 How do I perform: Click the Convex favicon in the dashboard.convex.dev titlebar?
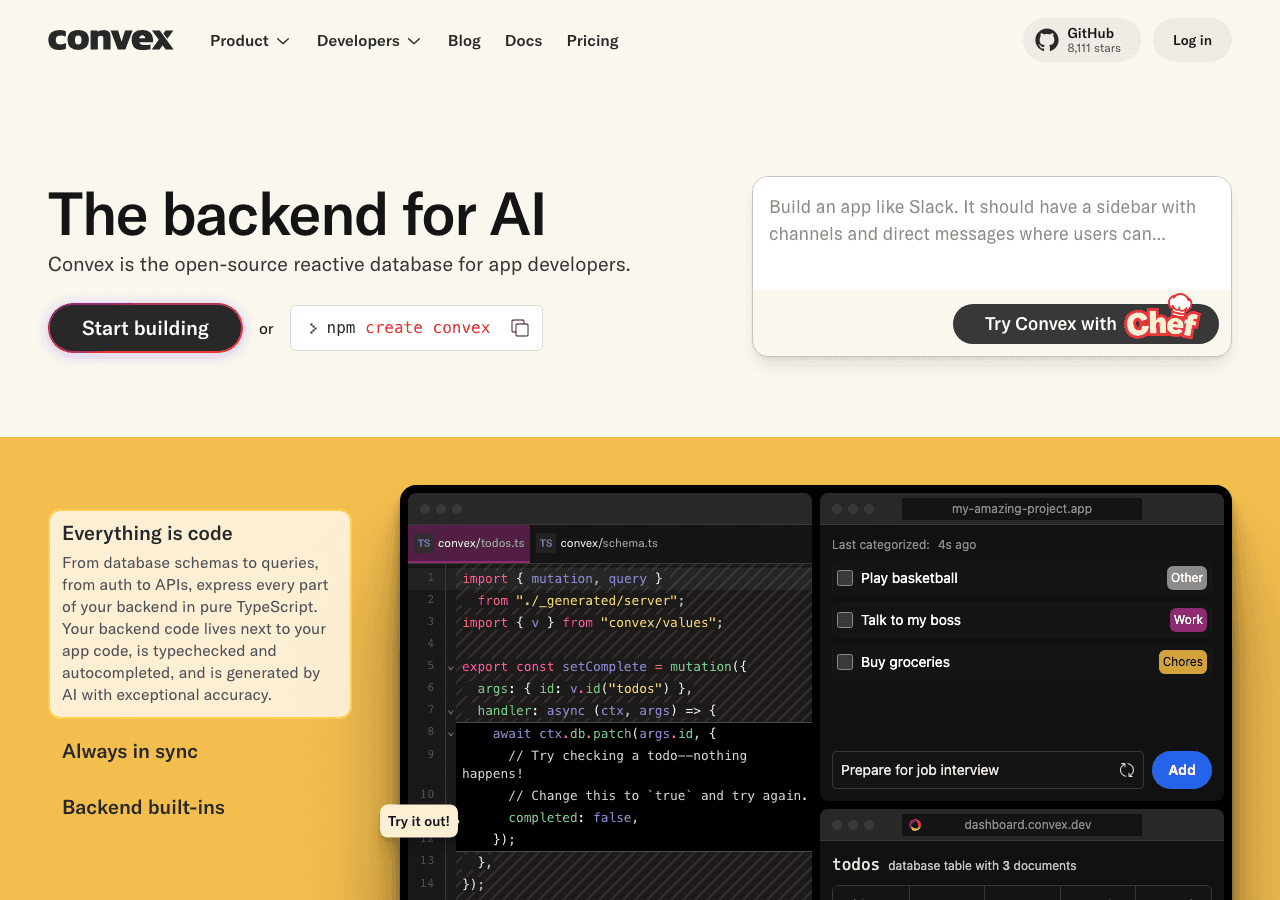tap(915, 825)
